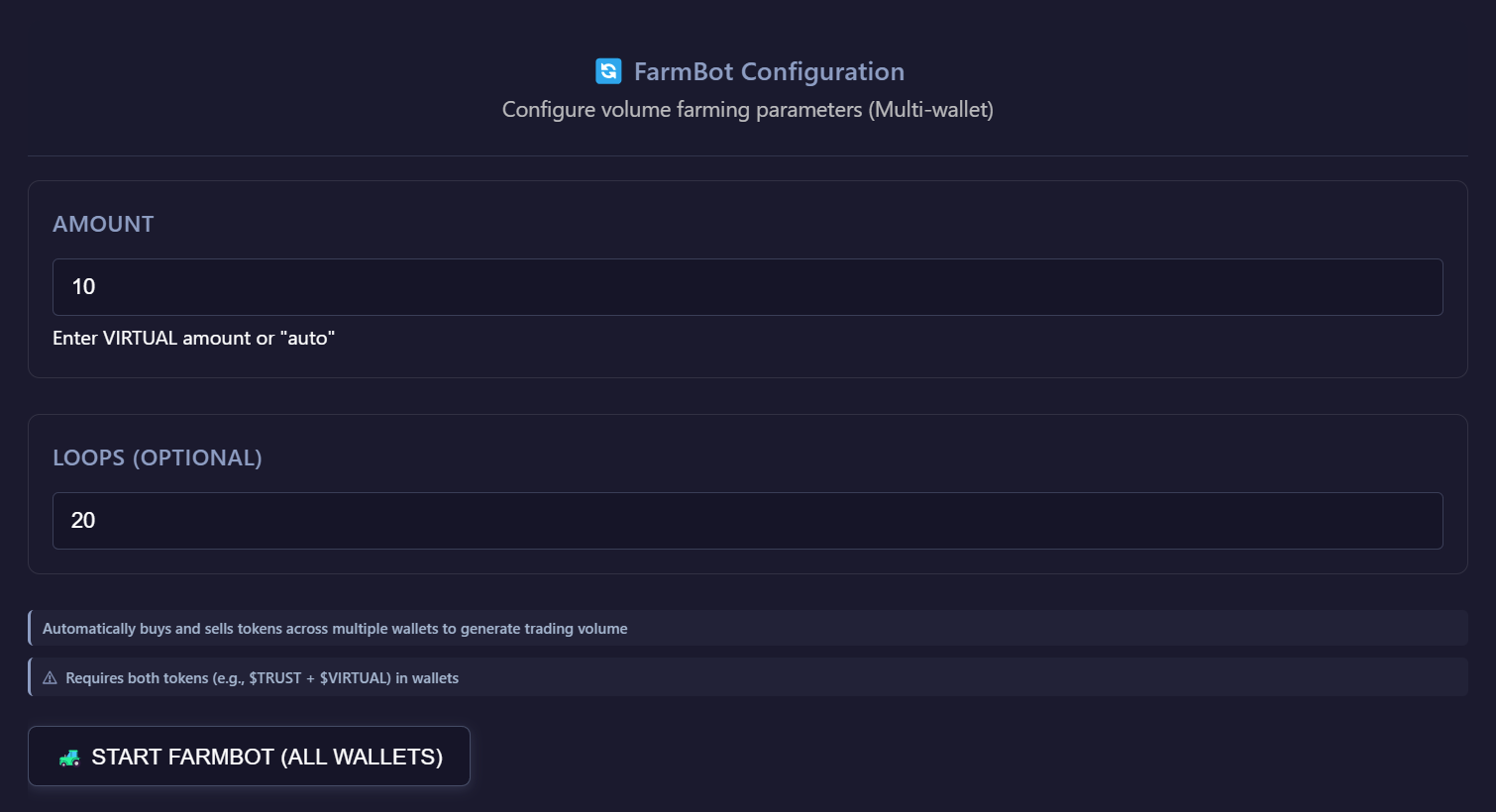Click the 'Automatically buys and sells tokens' note
Screen dimensions: 1496x812
tap(334, 629)
